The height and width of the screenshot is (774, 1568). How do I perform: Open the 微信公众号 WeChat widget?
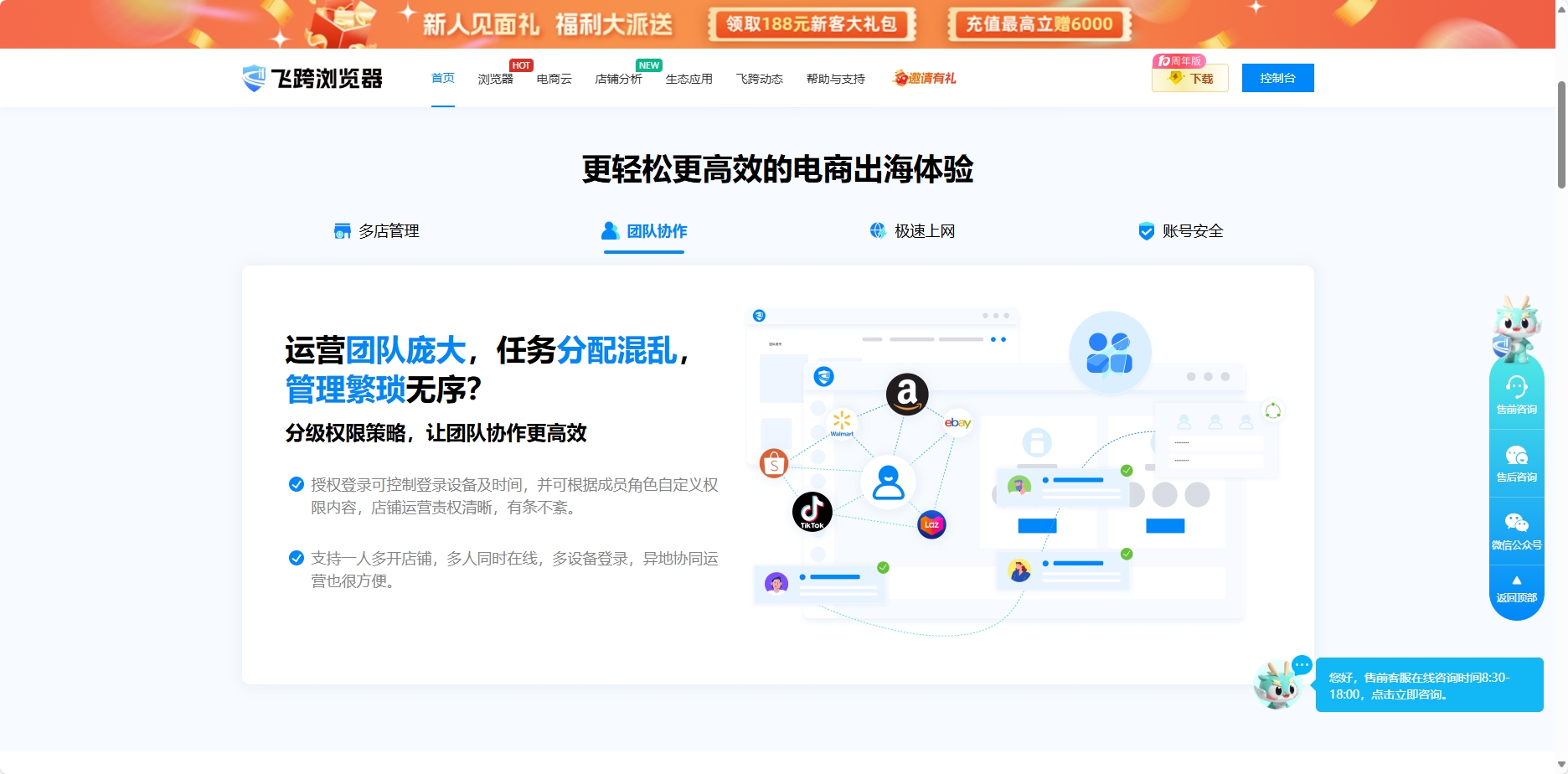point(1517,531)
